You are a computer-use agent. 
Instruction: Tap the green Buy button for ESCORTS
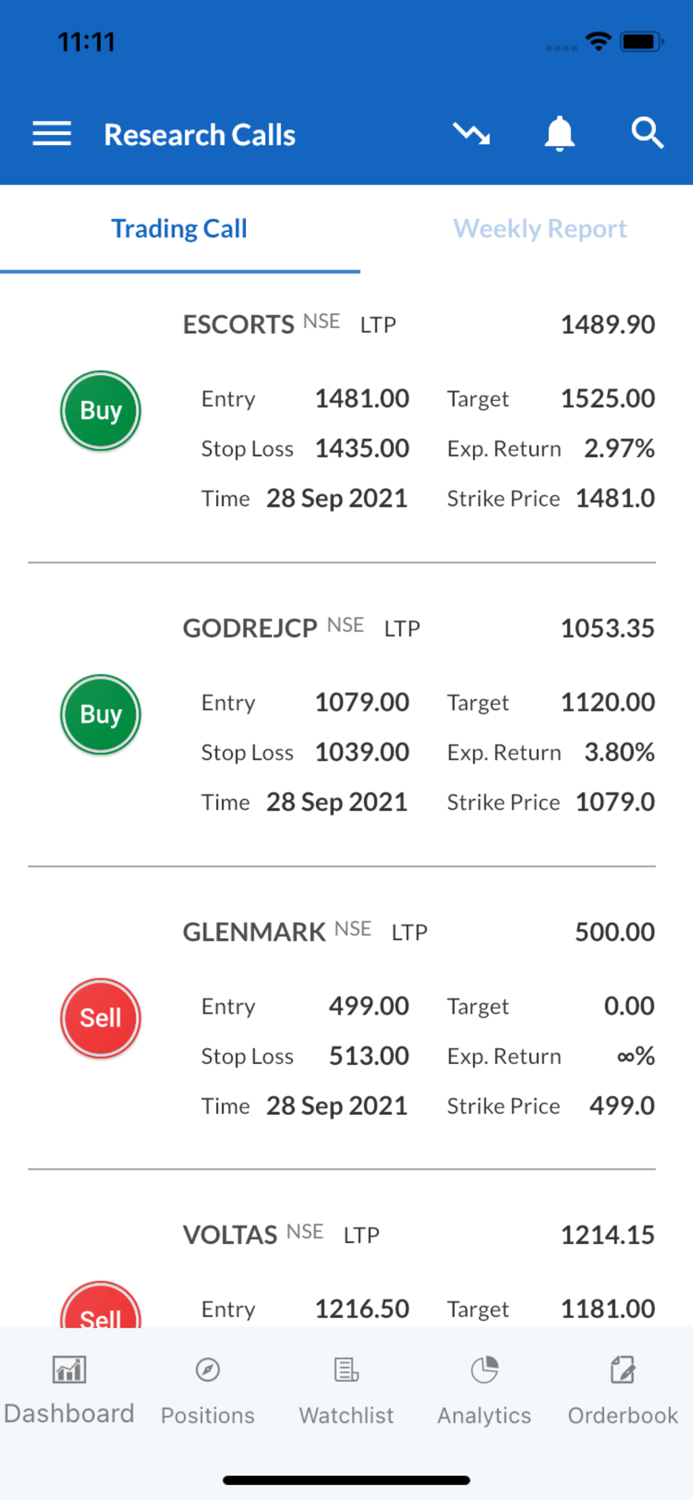click(100, 410)
